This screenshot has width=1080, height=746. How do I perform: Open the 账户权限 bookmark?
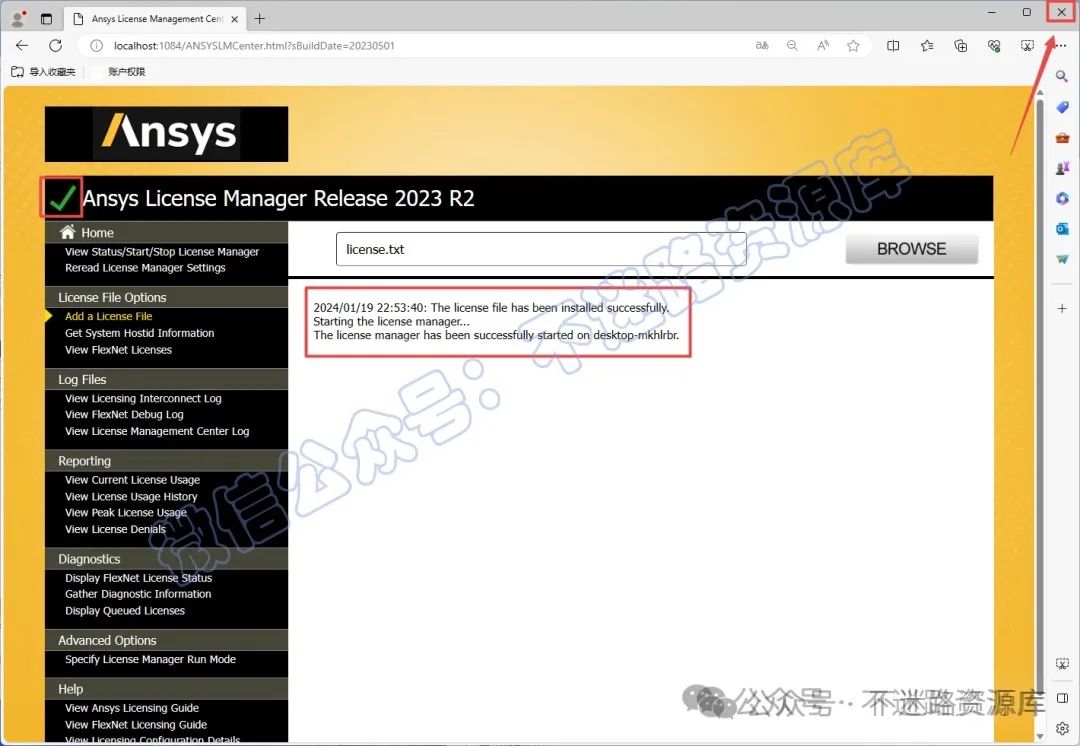(x=127, y=72)
